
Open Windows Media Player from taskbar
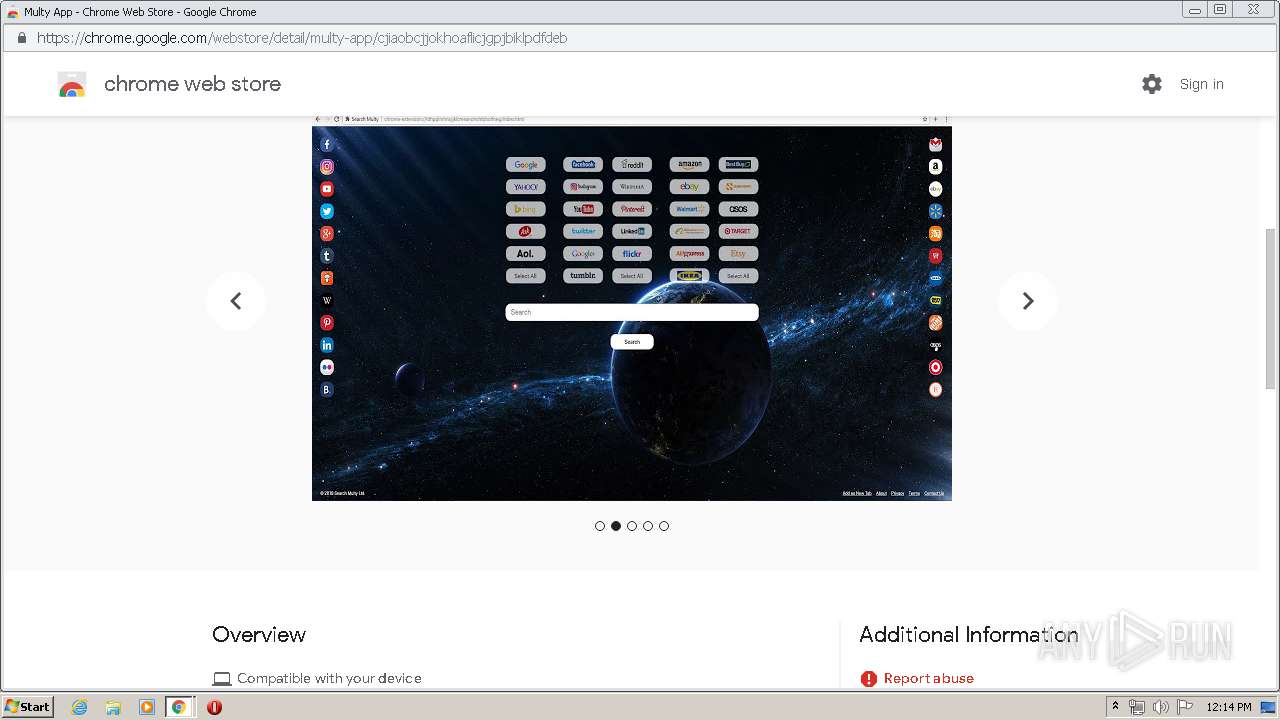[x=146, y=707]
